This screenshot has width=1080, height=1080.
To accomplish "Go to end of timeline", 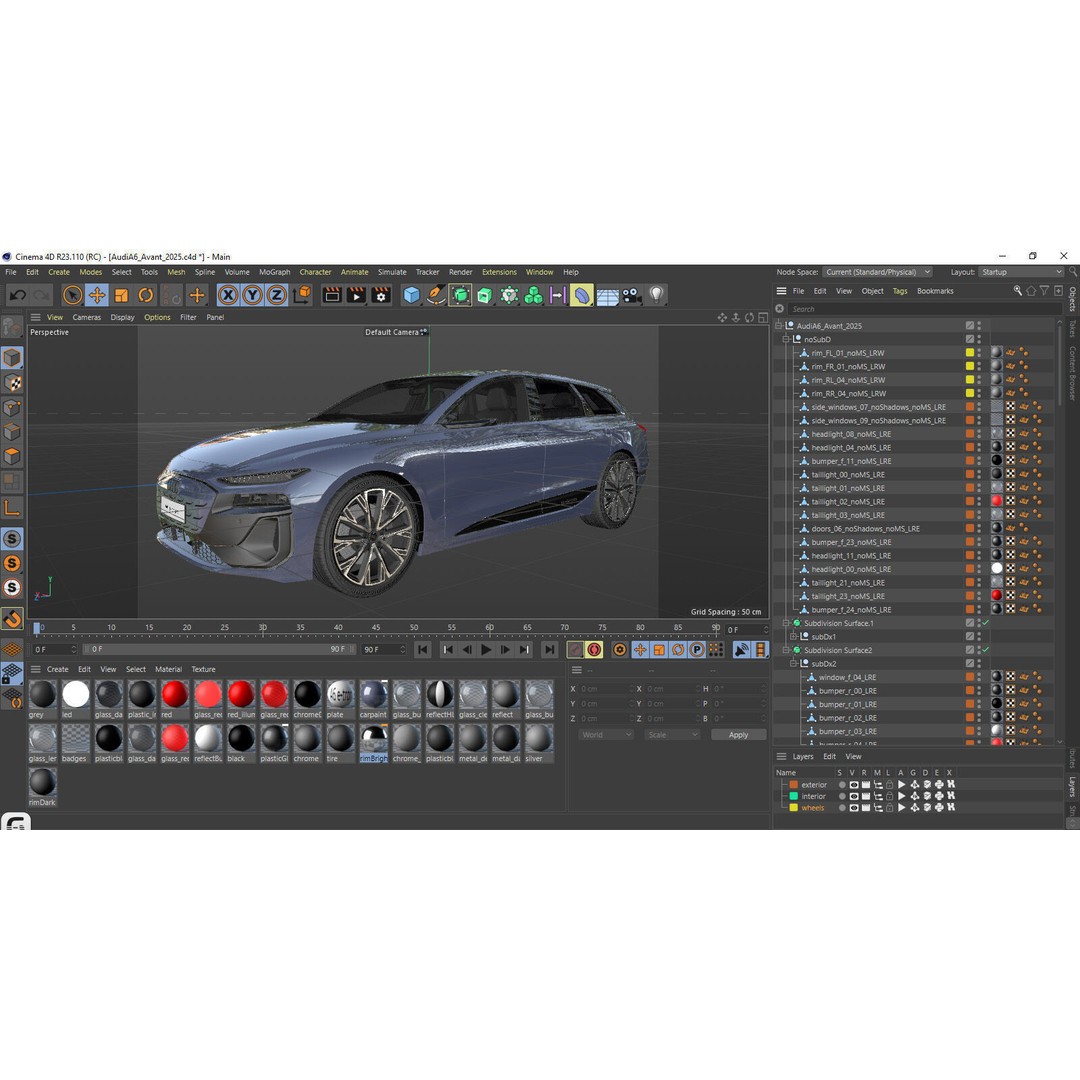I will click(549, 650).
